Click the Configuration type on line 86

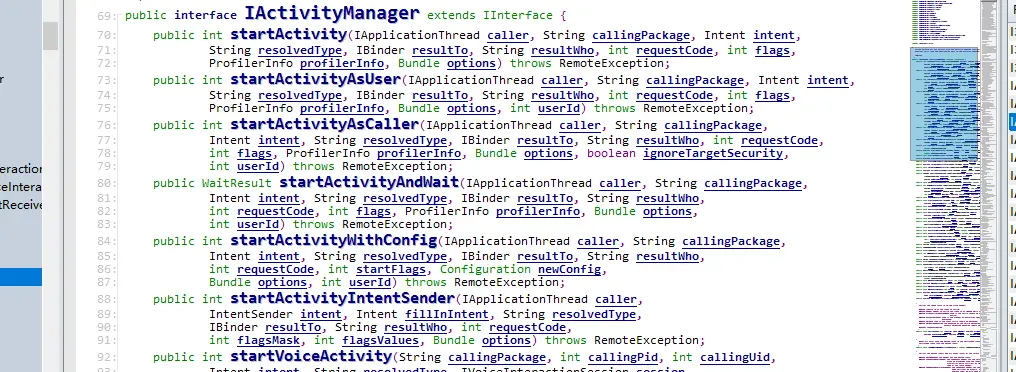coord(485,270)
